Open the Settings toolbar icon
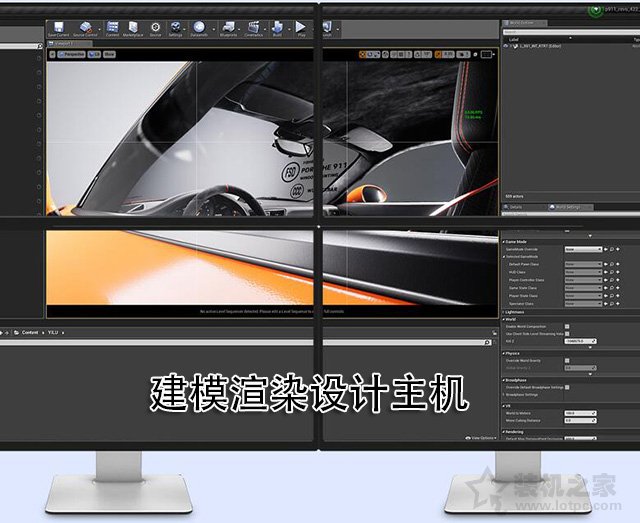This screenshot has width=640, height=523. coord(176,28)
